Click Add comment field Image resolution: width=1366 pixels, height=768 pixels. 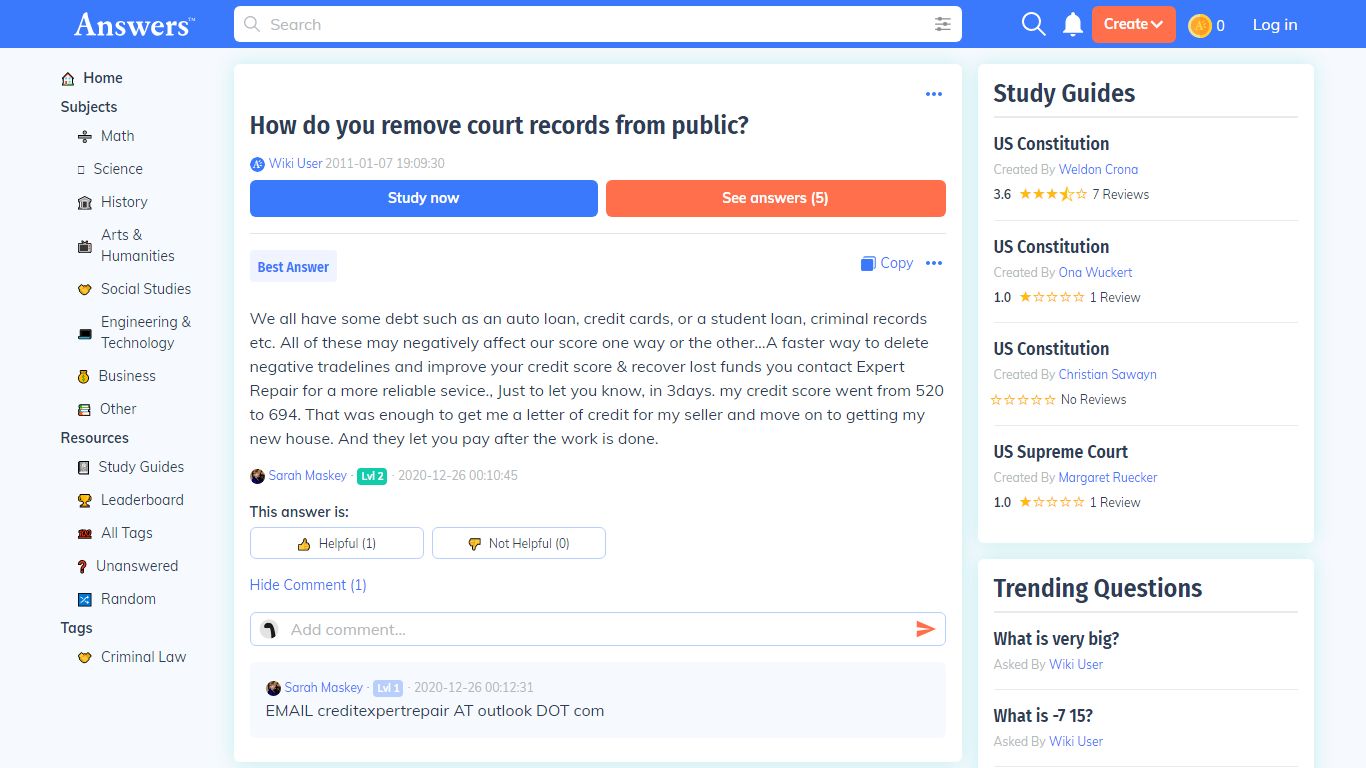(x=598, y=629)
